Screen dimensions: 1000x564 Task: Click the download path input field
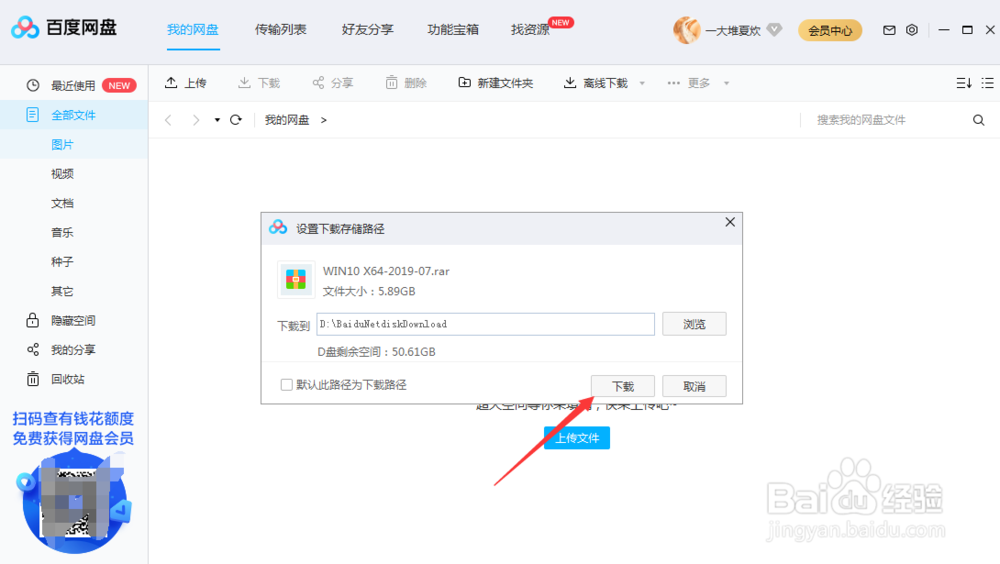pos(485,324)
